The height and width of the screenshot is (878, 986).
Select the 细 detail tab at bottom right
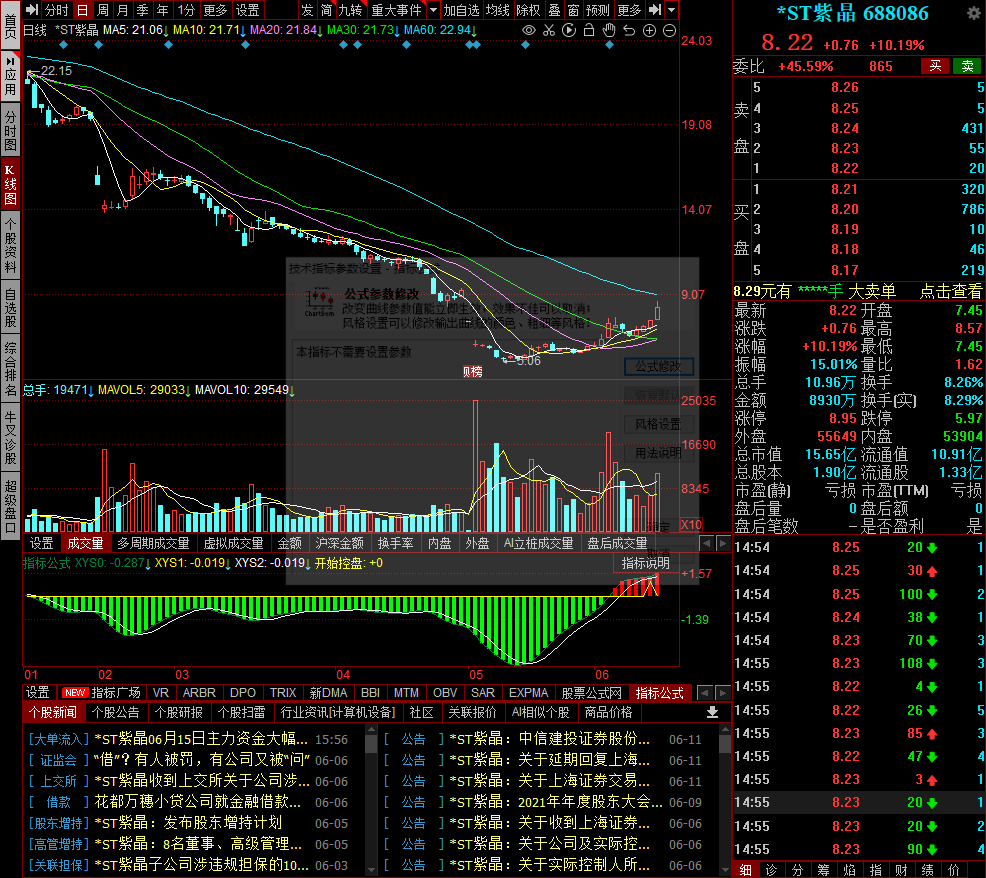pos(746,870)
